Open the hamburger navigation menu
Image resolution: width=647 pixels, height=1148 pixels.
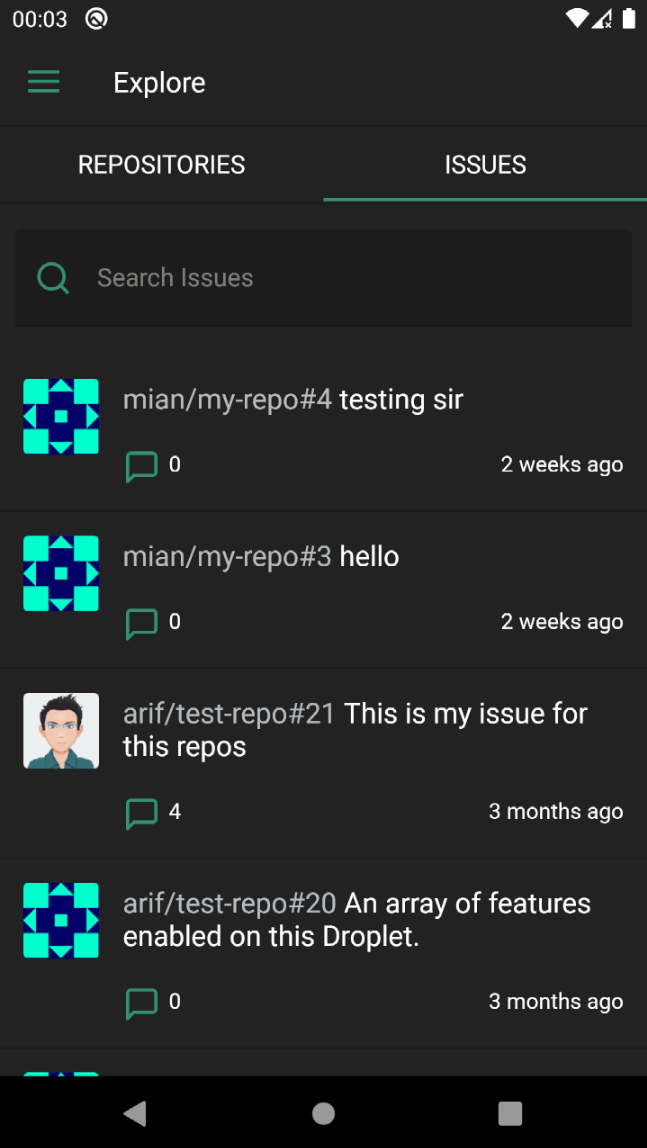pos(43,82)
